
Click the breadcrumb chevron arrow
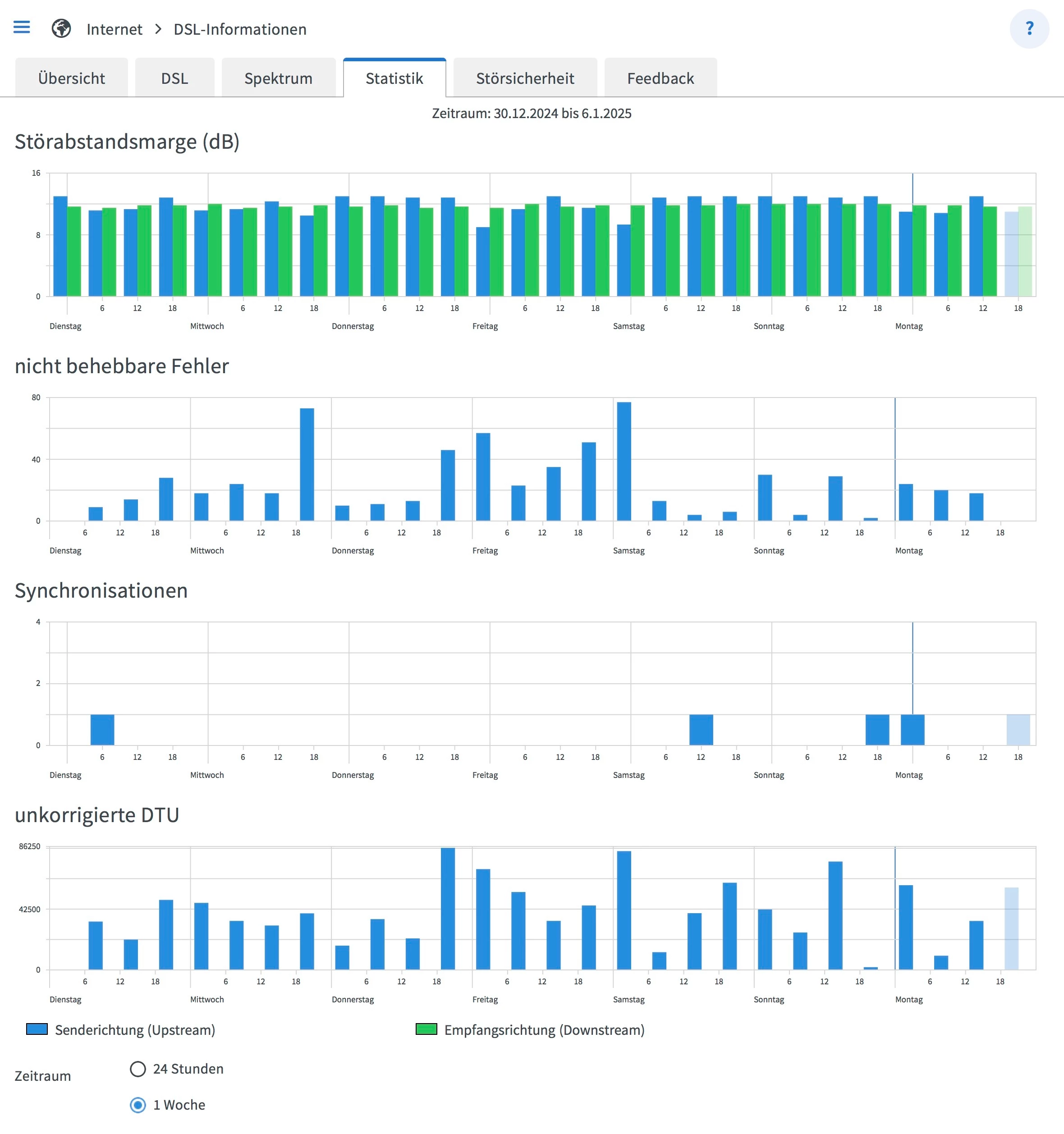point(158,28)
